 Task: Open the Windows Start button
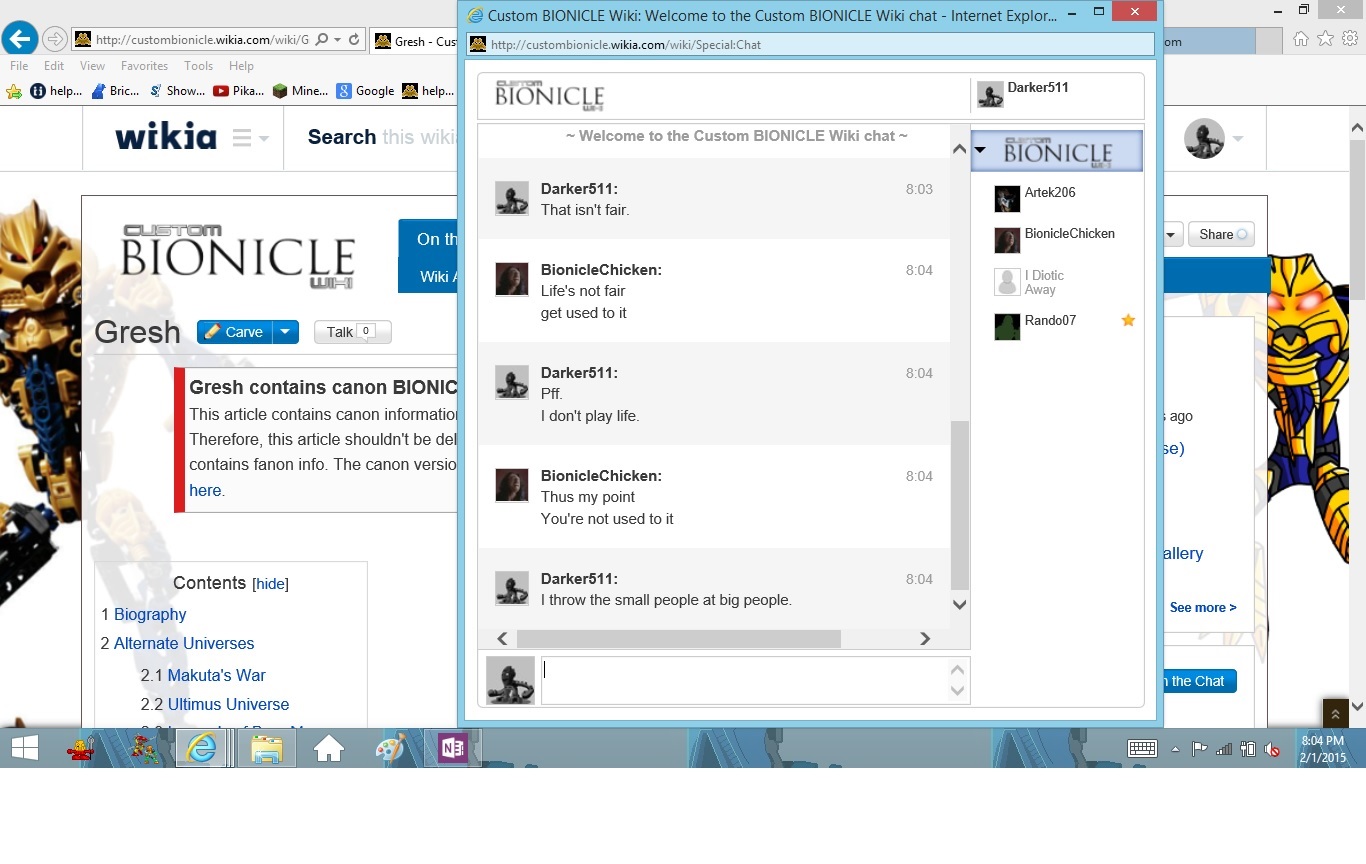[24, 748]
